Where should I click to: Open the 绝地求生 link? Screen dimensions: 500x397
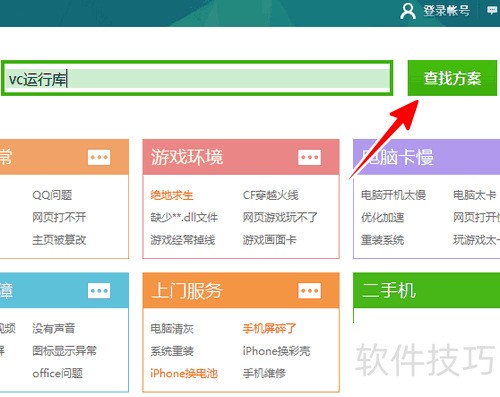click(172, 195)
